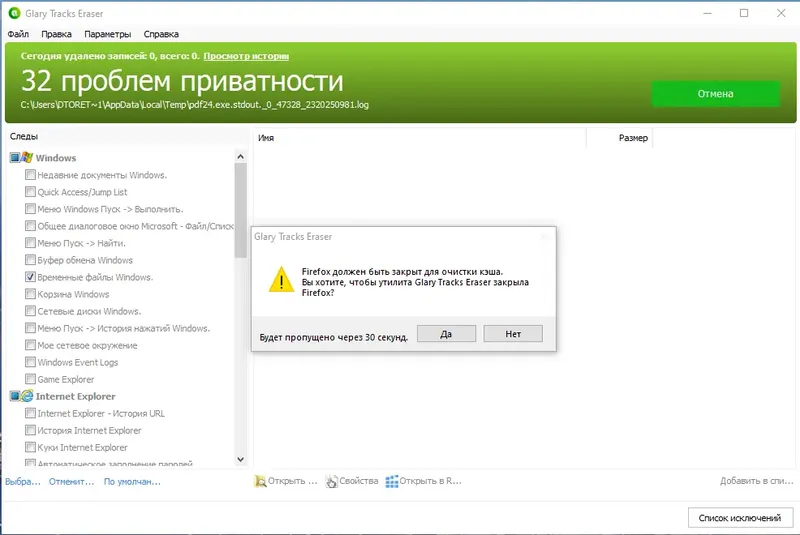Enable Буфер обмена Windows checkbox
Image resolution: width=800 pixels, height=535 pixels.
30,260
